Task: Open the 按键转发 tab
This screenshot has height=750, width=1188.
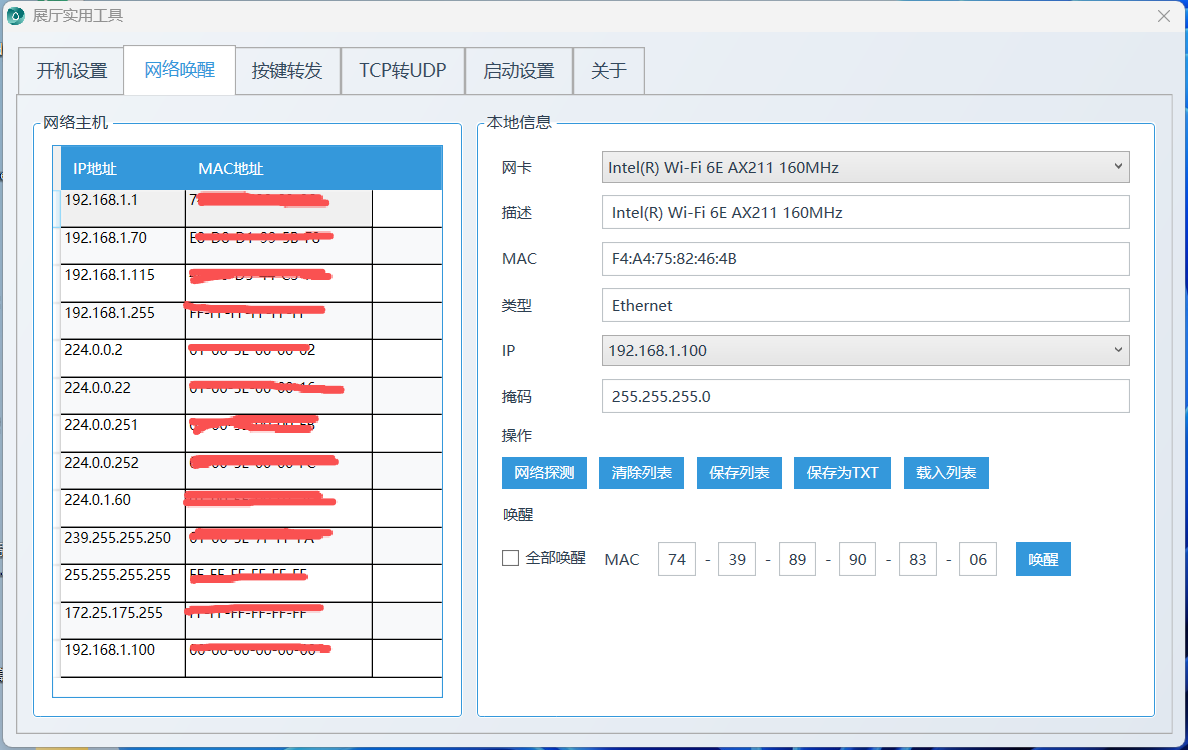Action: (x=287, y=71)
